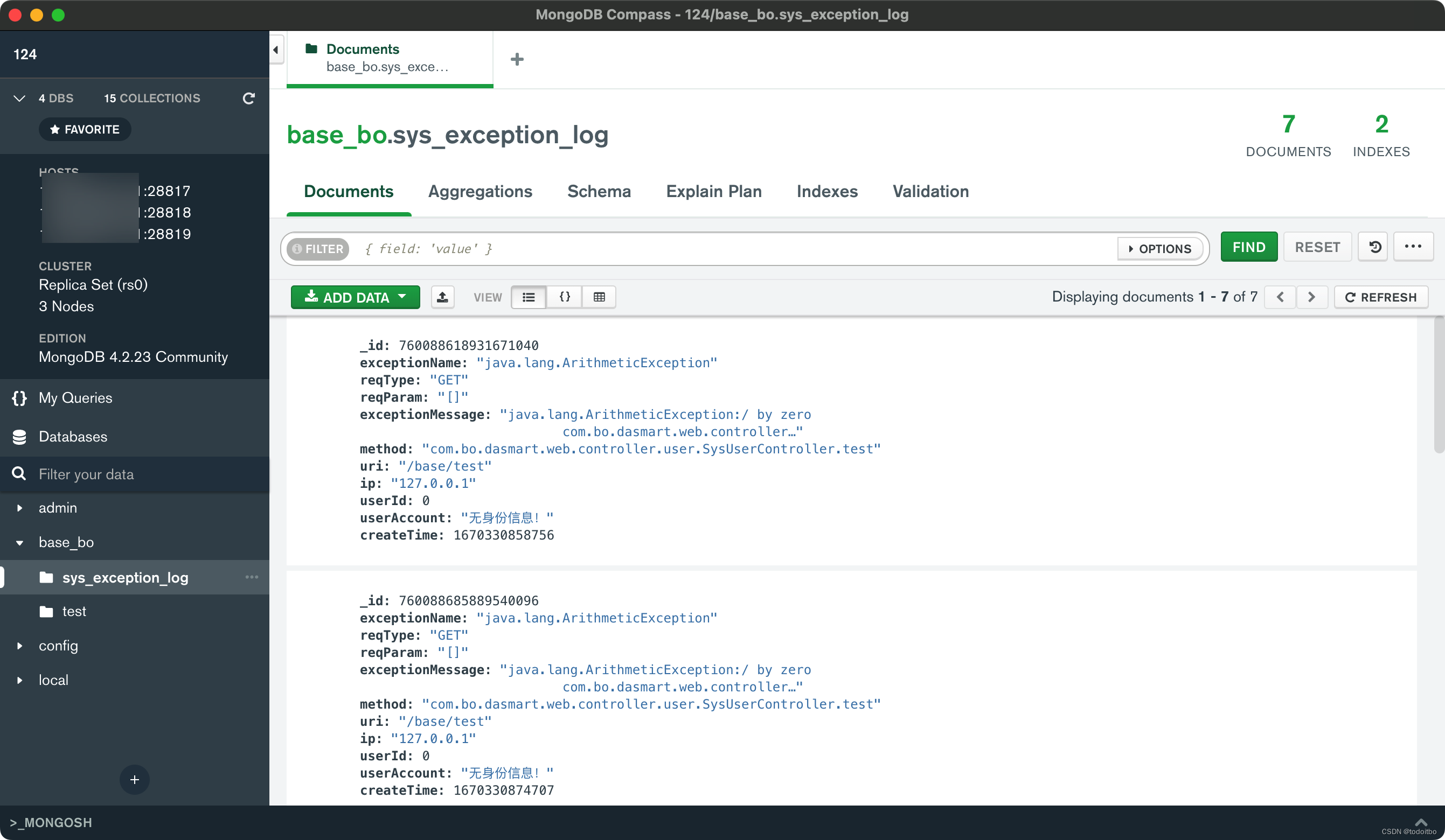Open the three-dot query bar menu
Viewport: 1445px width, 840px height.
click(x=1413, y=247)
